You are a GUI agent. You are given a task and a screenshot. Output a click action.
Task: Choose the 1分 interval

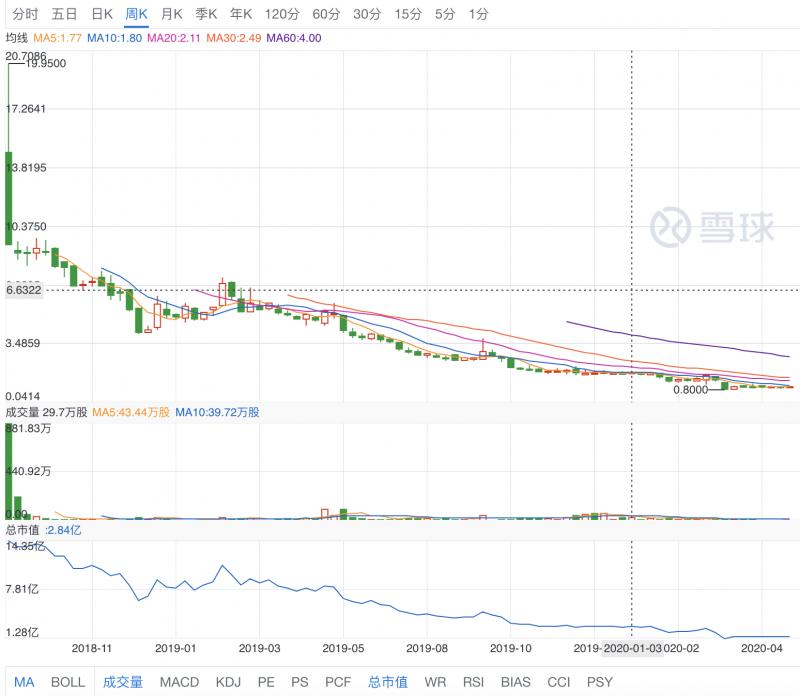tap(478, 14)
